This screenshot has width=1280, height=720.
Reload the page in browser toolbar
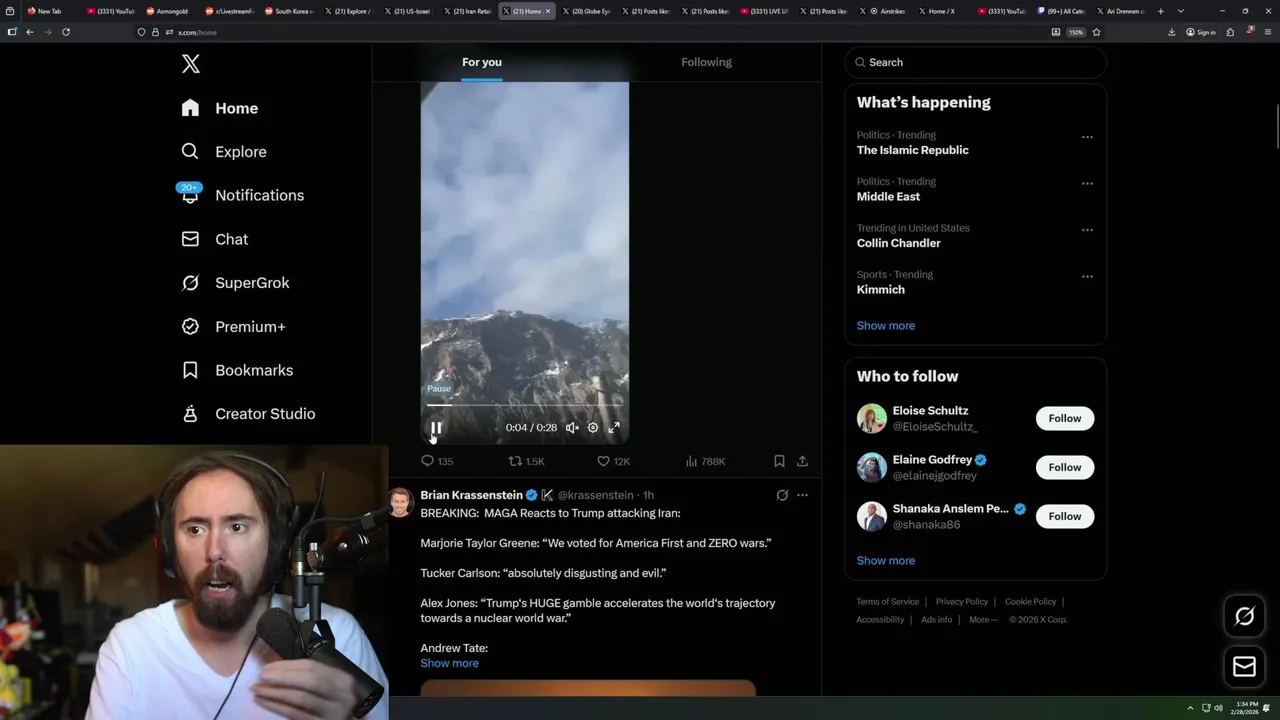click(x=66, y=32)
